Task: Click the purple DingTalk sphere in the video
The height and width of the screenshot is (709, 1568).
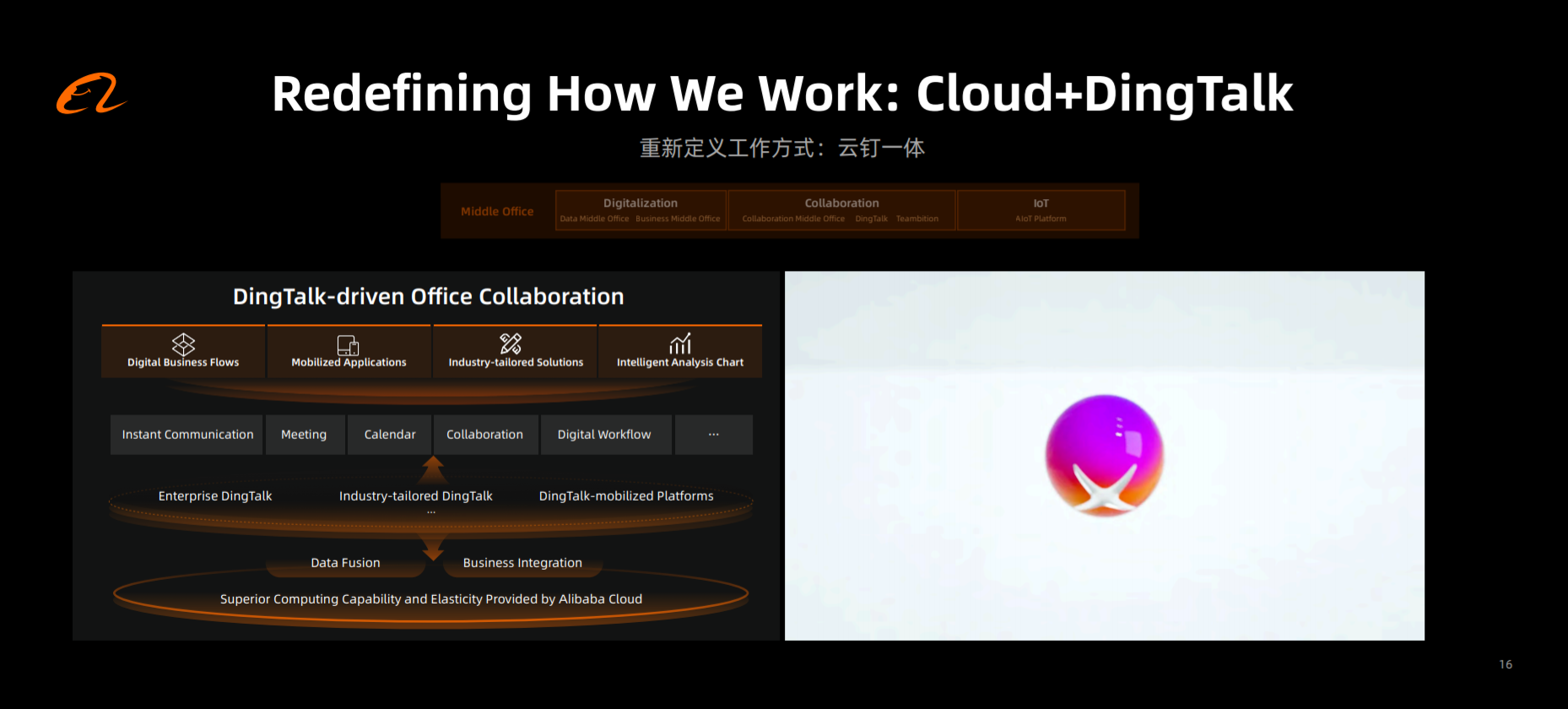Action: [1104, 455]
